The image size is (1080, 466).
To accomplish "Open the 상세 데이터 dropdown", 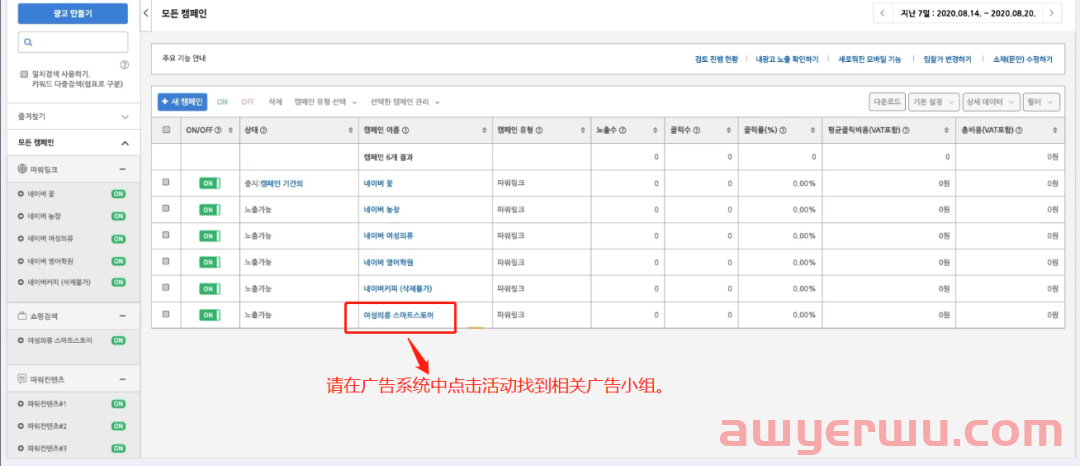I will pos(992,102).
